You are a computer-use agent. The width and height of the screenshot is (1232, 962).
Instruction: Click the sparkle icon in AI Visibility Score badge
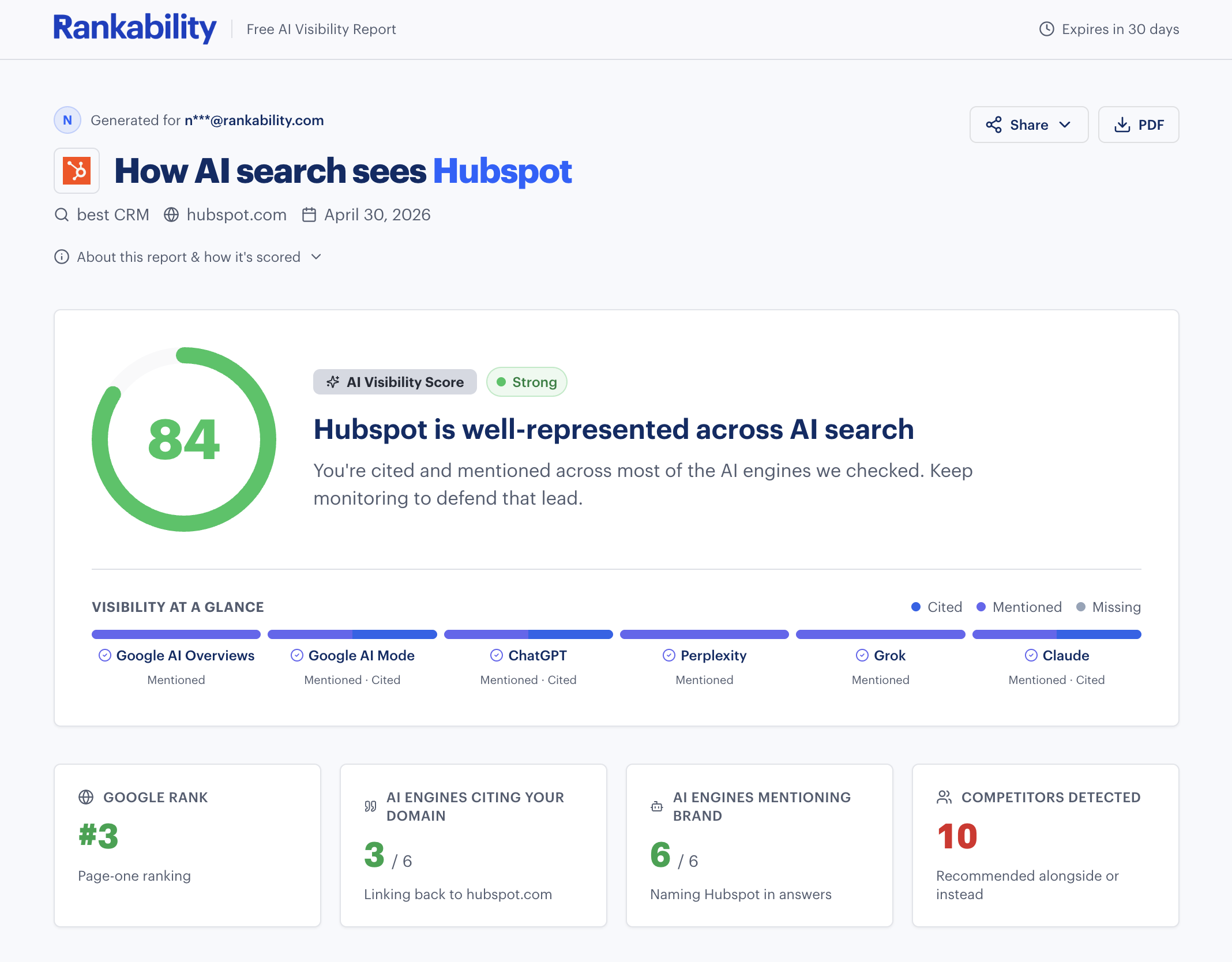point(333,382)
